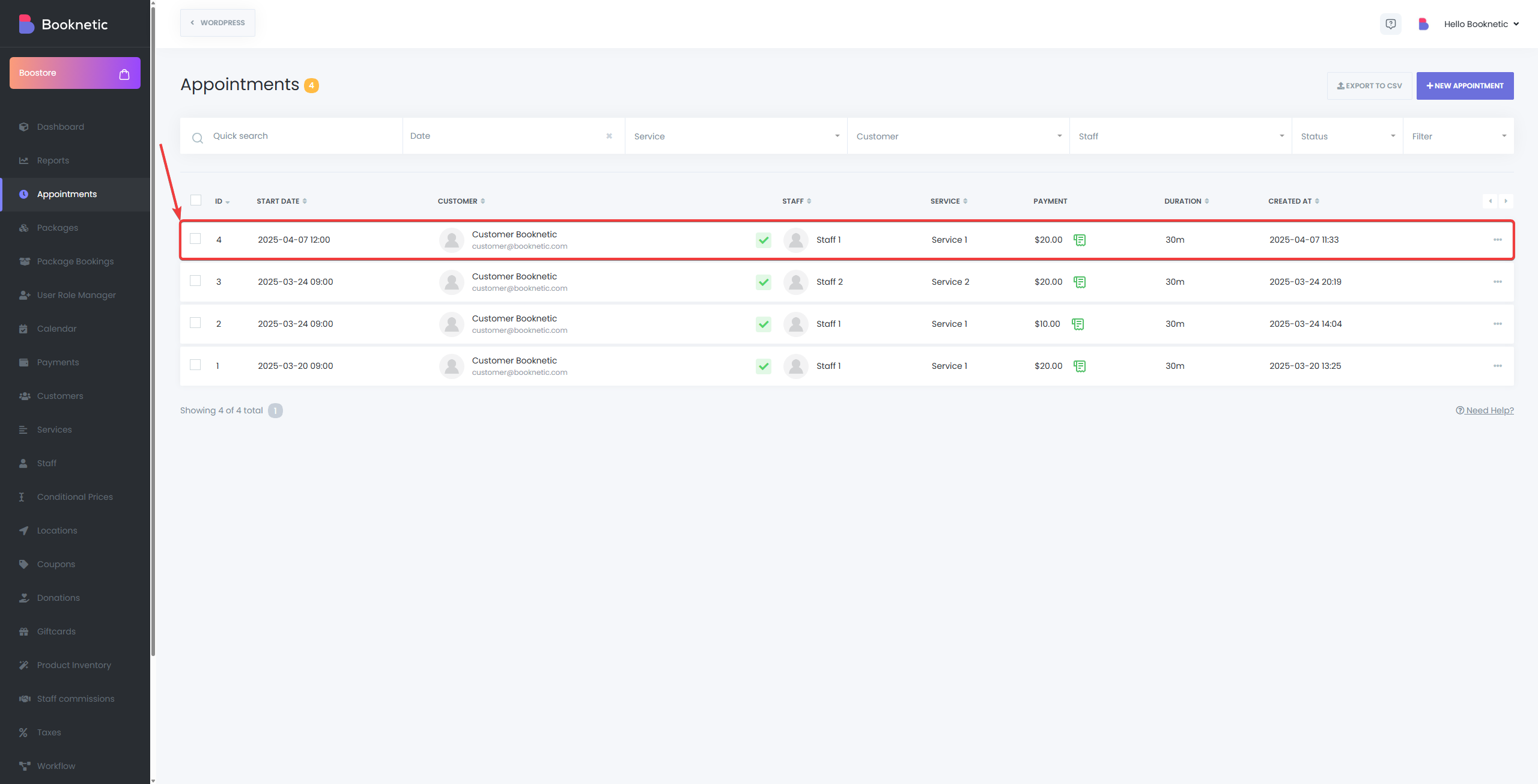Select checkbox for appointment ID 4
Image resolution: width=1538 pixels, height=784 pixels.
pyautogui.click(x=195, y=239)
